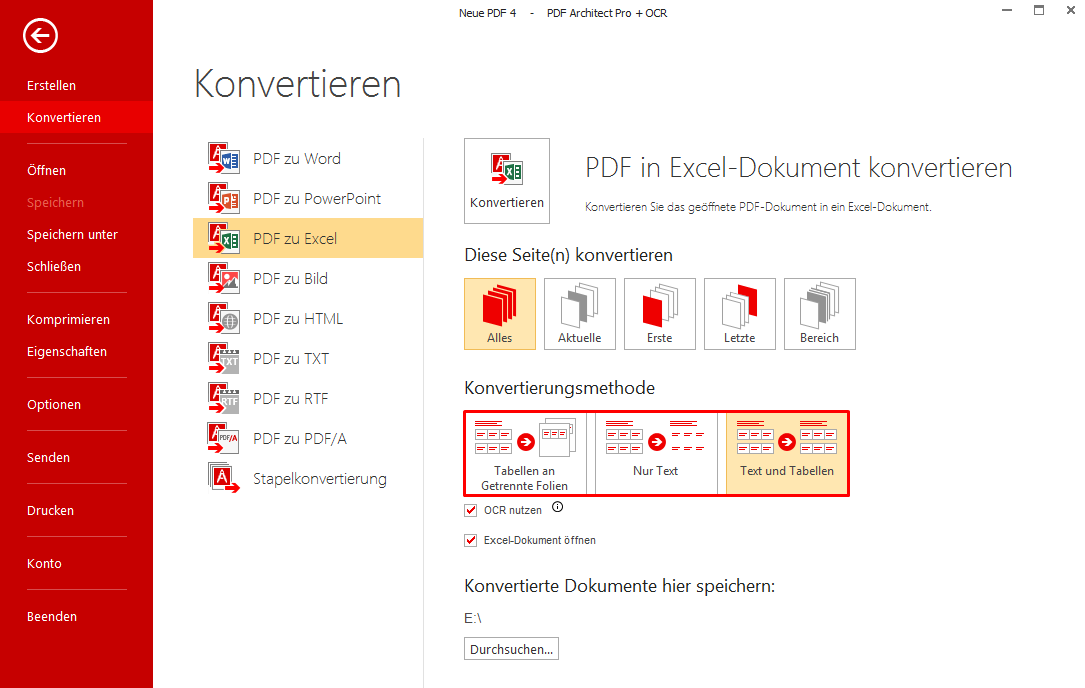
Task: Click the large Konvertieren Excel button
Action: [x=507, y=181]
